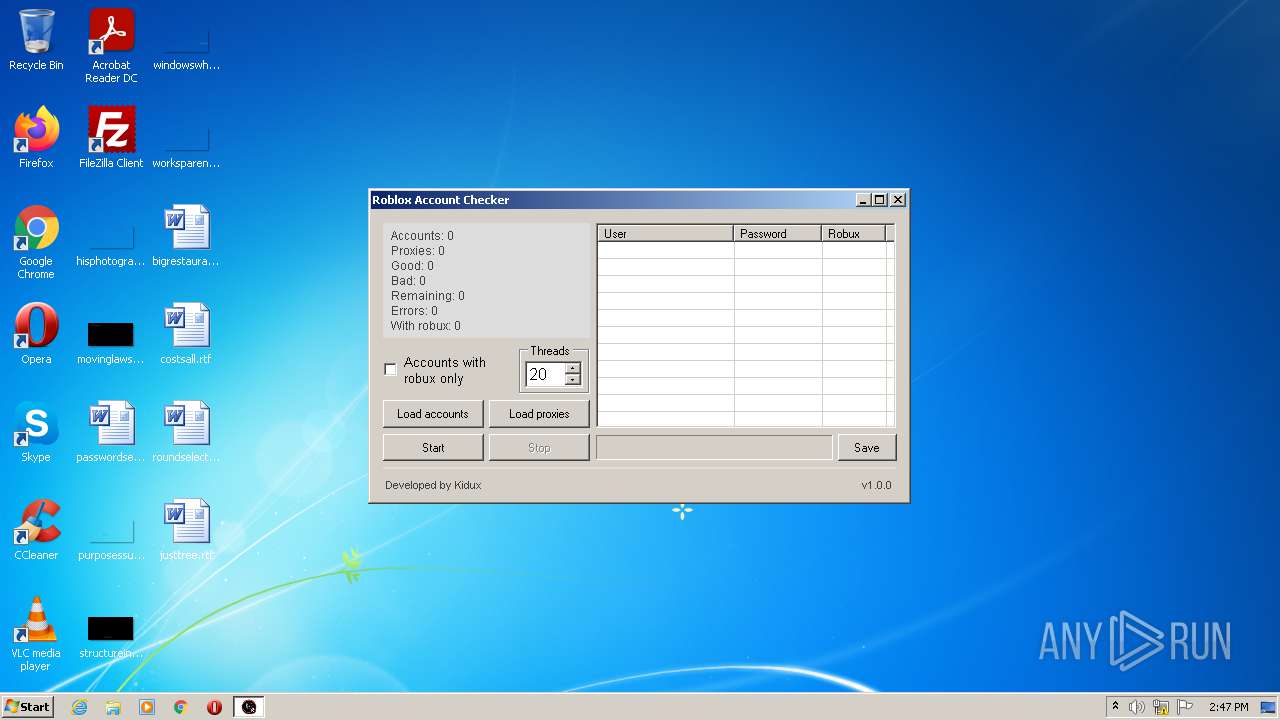The width and height of the screenshot is (1280, 720).
Task: Click Opera icon in the taskbar
Action: pos(214,707)
